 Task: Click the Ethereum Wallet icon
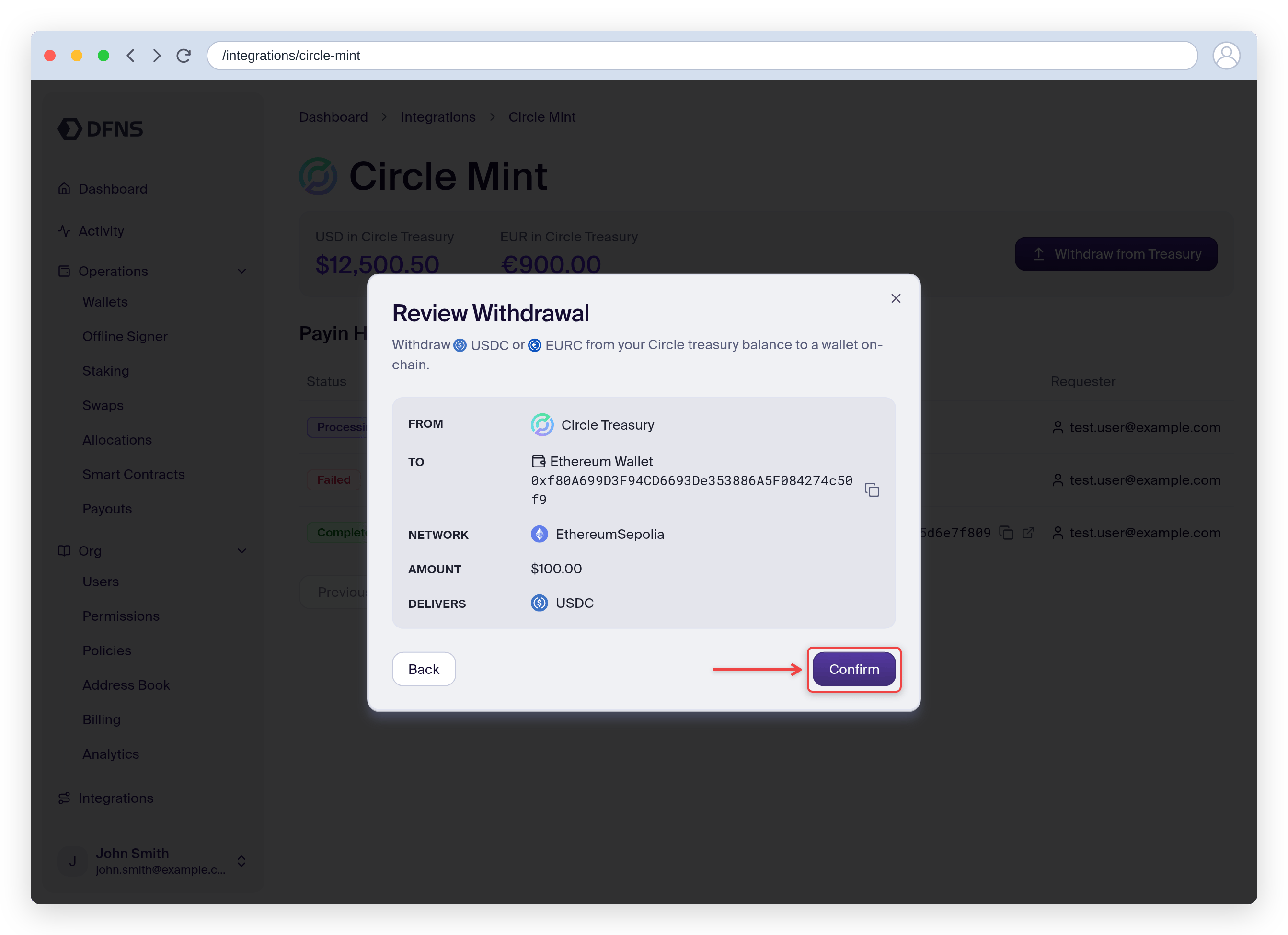click(x=538, y=461)
